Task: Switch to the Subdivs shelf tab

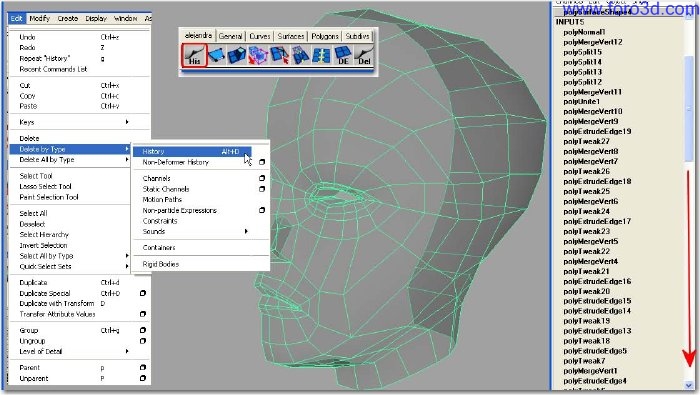Action: (x=357, y=36)
